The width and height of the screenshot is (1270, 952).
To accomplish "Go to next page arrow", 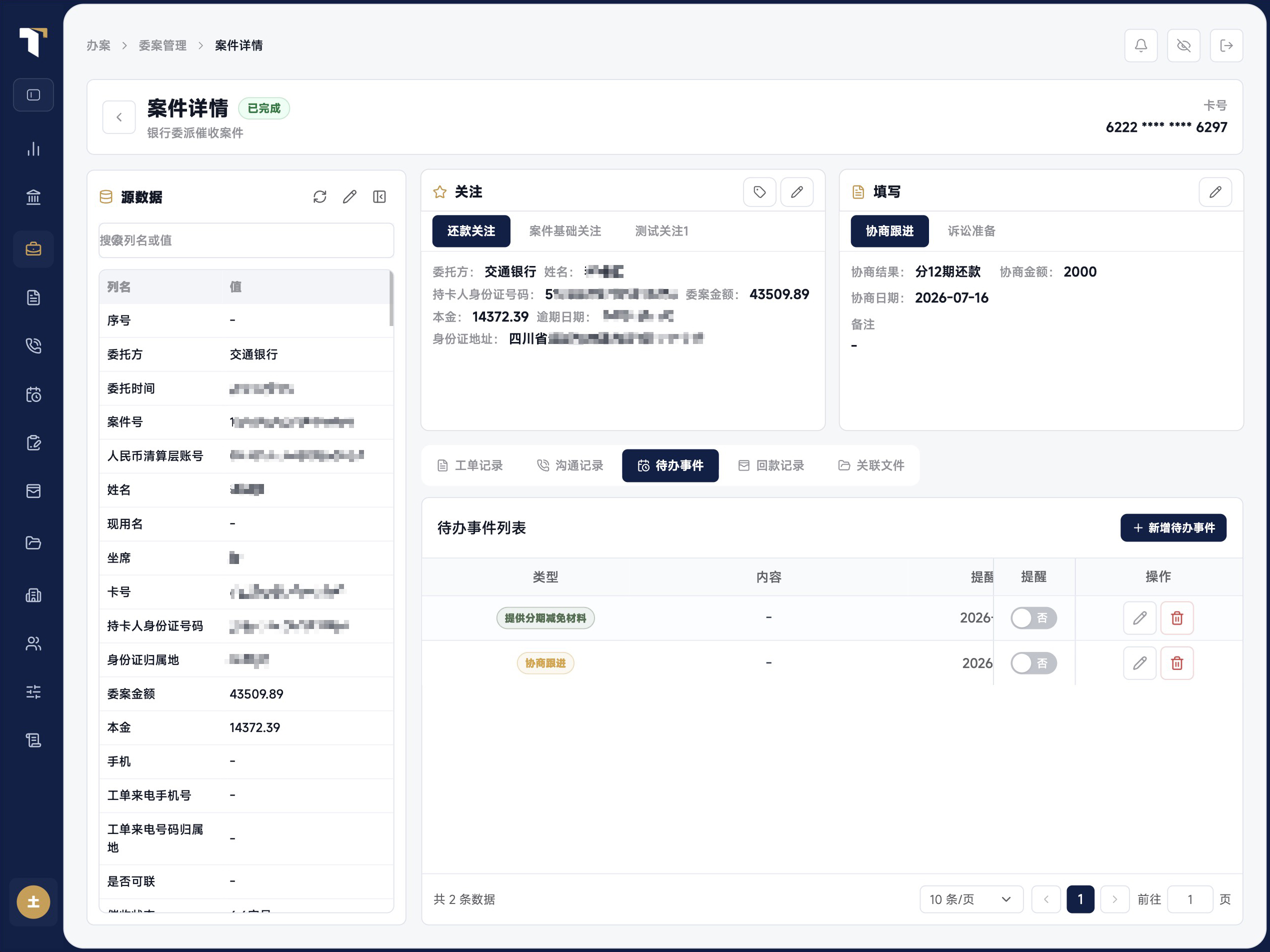I will click(x=1114, y=899).
